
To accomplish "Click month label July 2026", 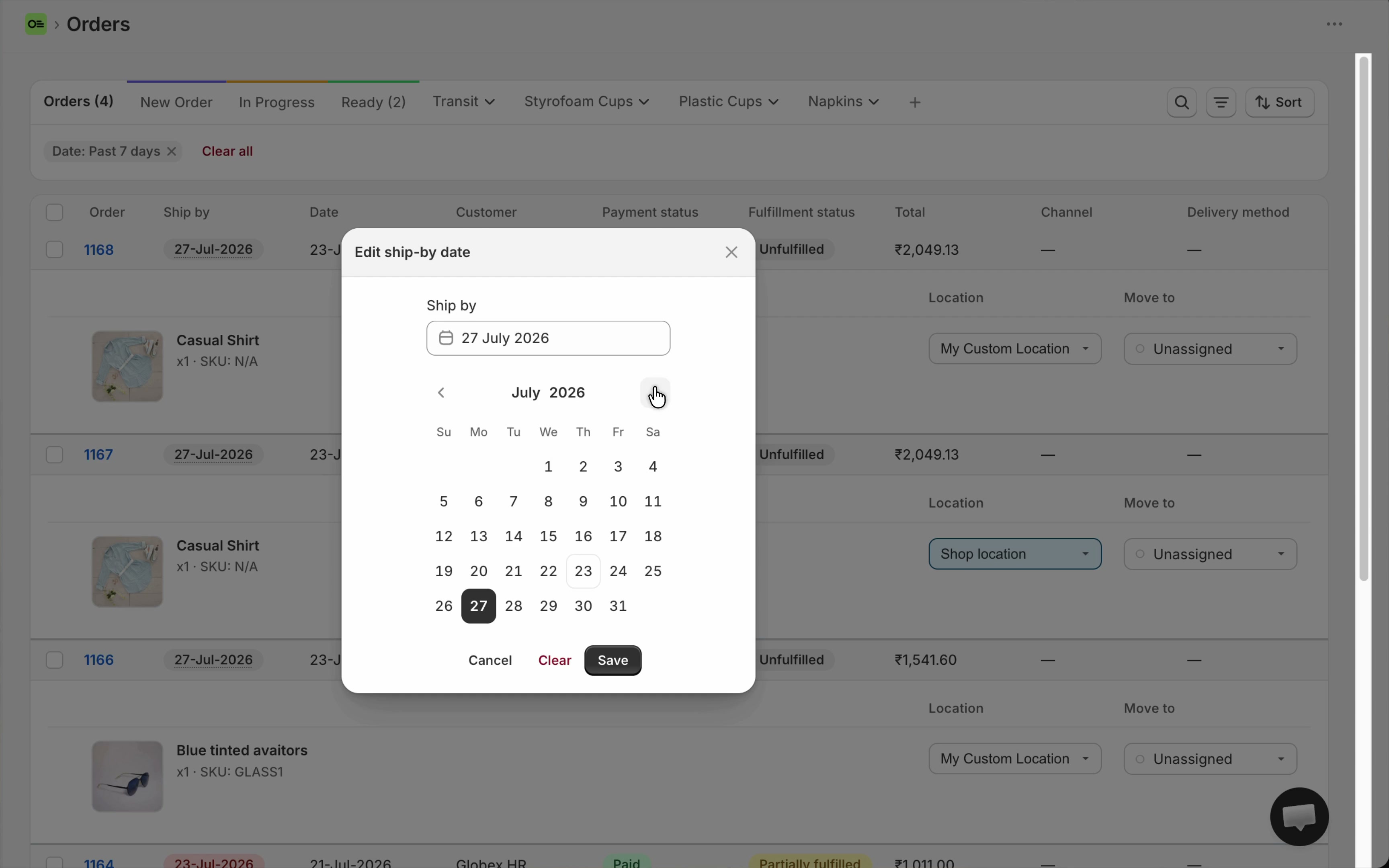I will point(548,393).
